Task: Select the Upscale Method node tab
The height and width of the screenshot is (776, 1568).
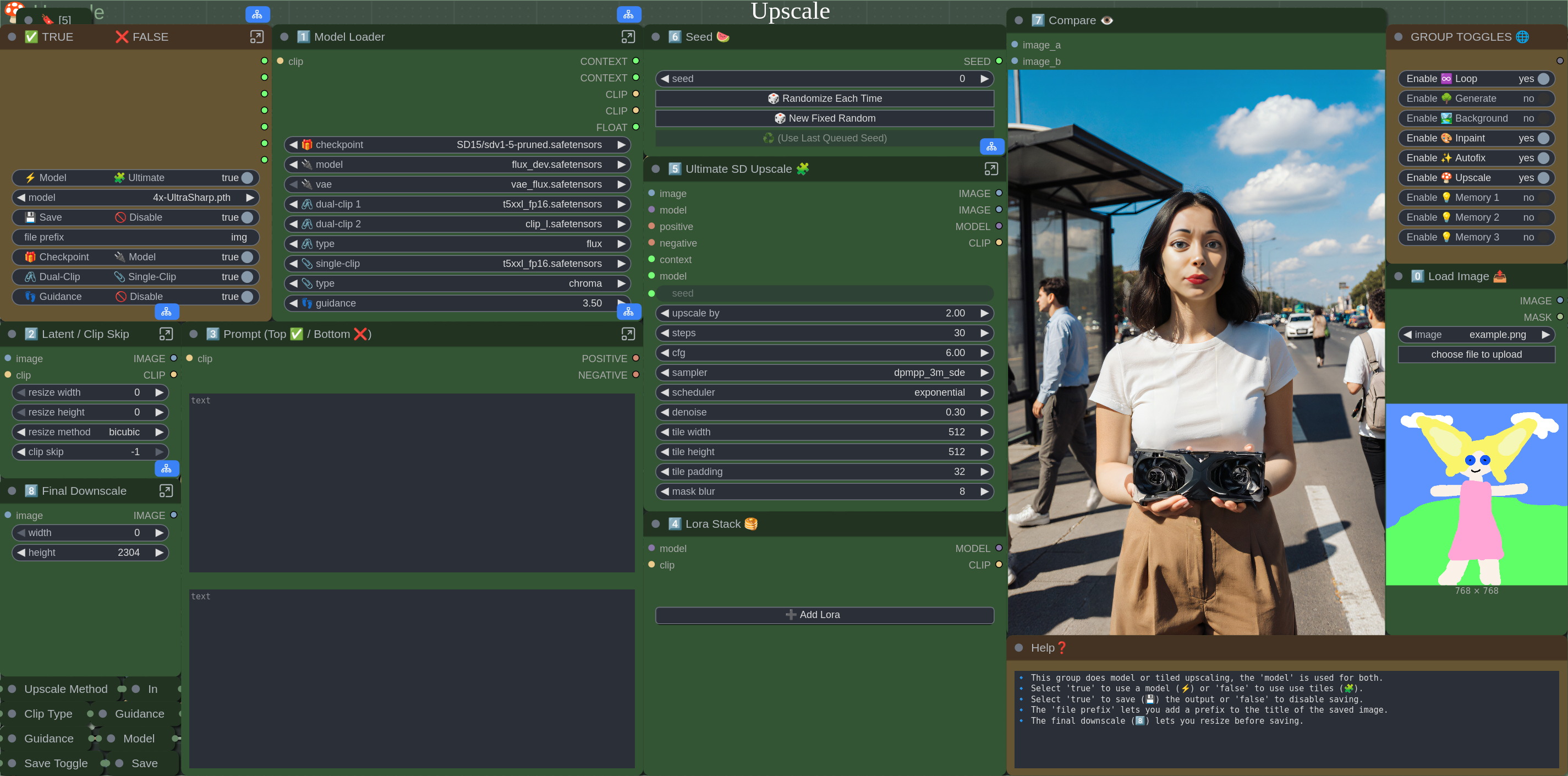Action: [65, 689]
